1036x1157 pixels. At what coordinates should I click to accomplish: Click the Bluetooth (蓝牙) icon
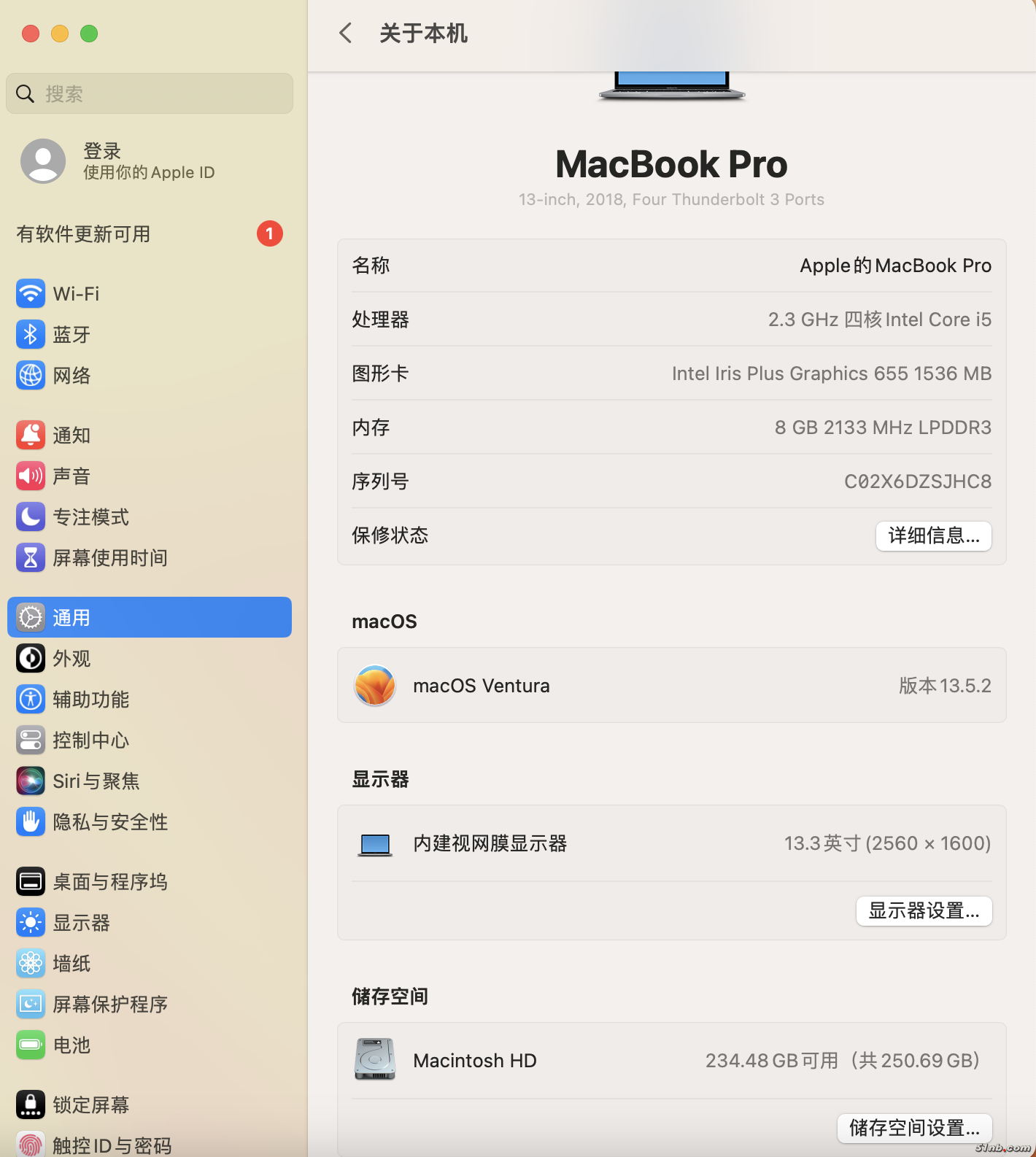pyautogui.click(x=31, y=334)
